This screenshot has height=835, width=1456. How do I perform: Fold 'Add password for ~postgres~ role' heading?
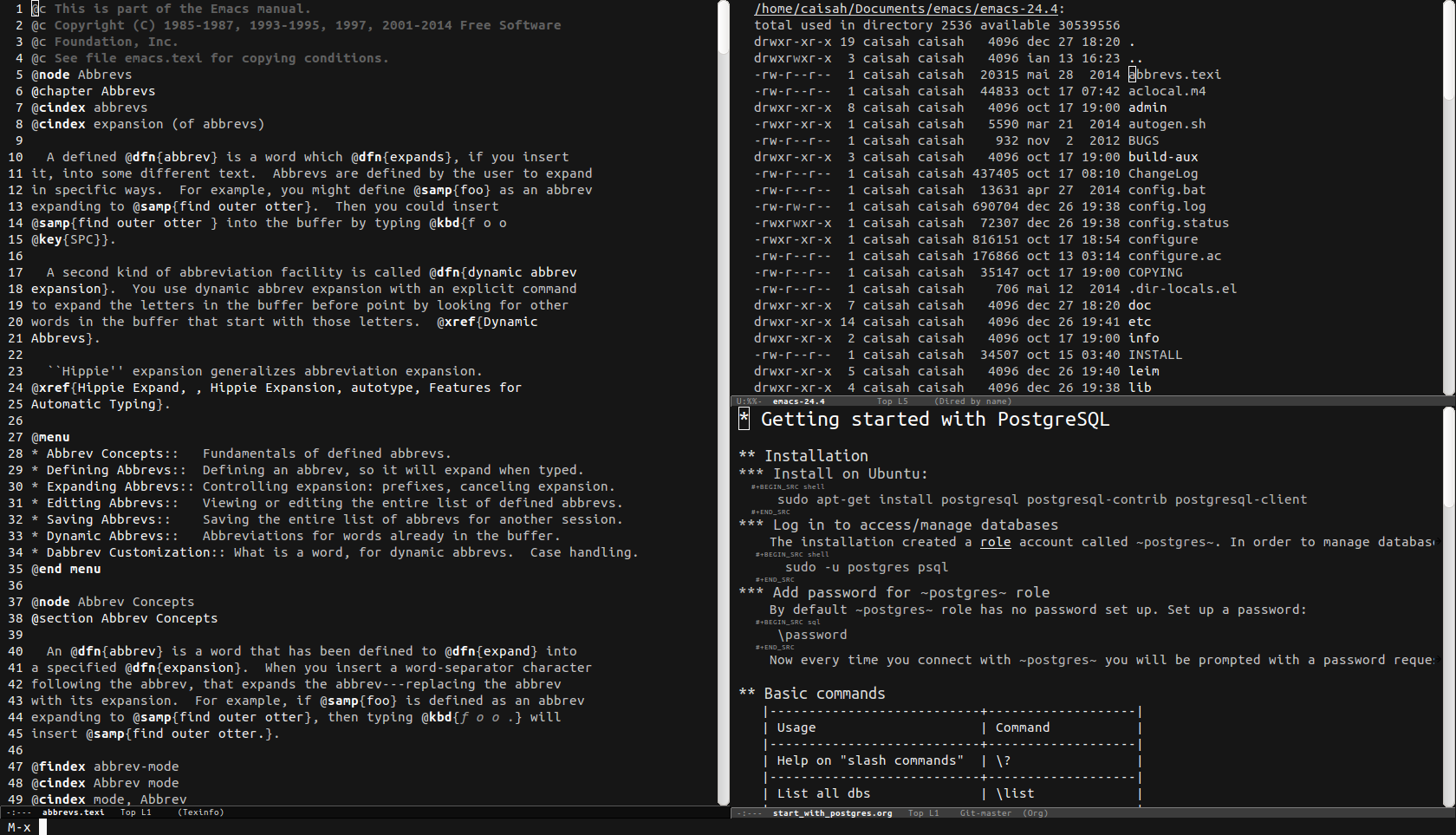894,592
